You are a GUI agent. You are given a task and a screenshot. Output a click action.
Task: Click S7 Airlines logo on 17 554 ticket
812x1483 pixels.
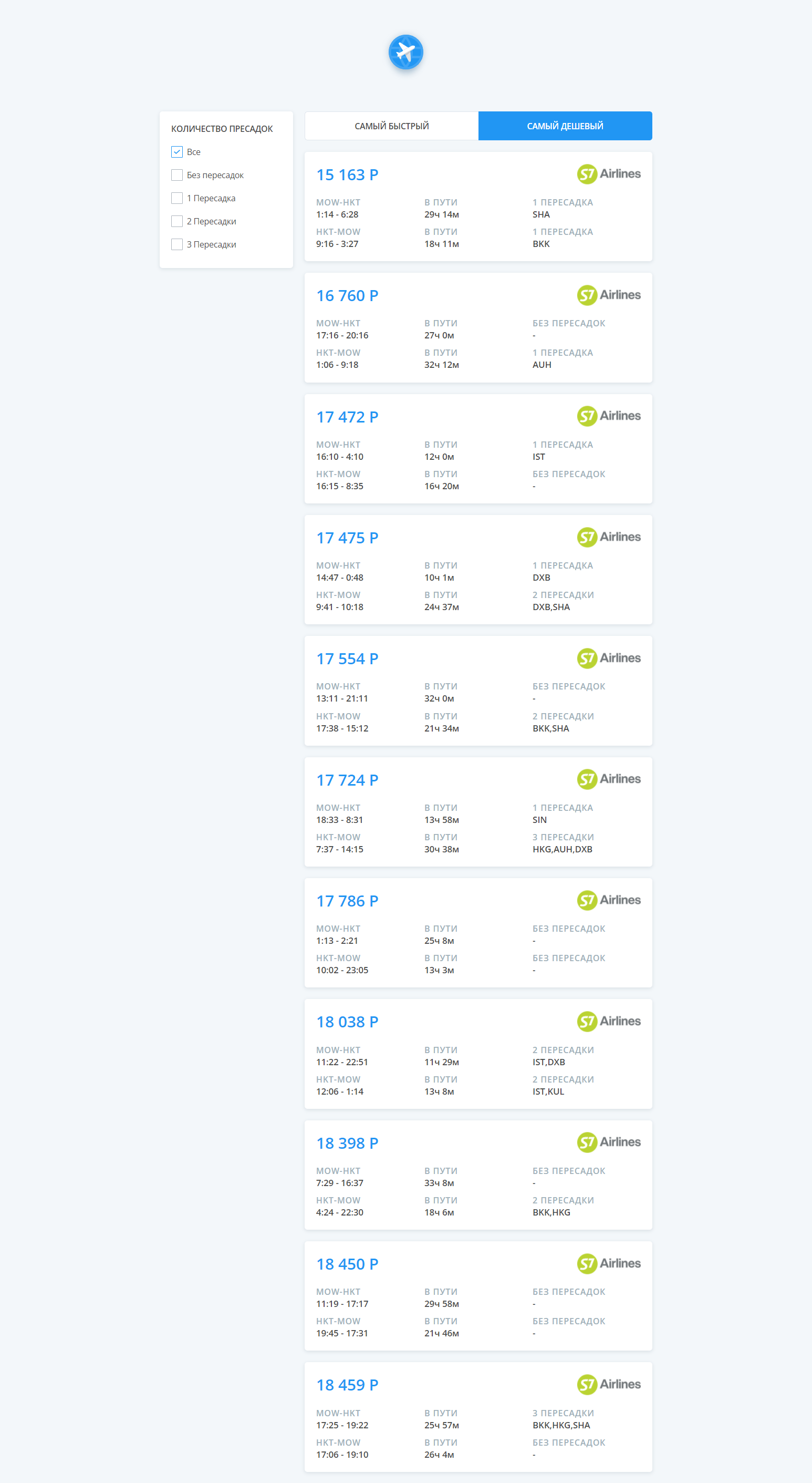609,658
